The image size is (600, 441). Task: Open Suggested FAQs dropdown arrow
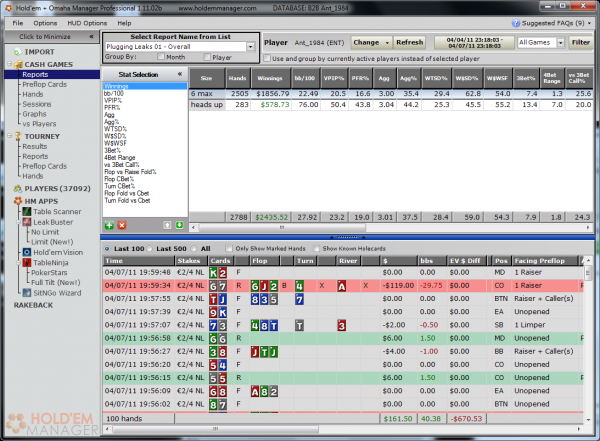[589, 23]
